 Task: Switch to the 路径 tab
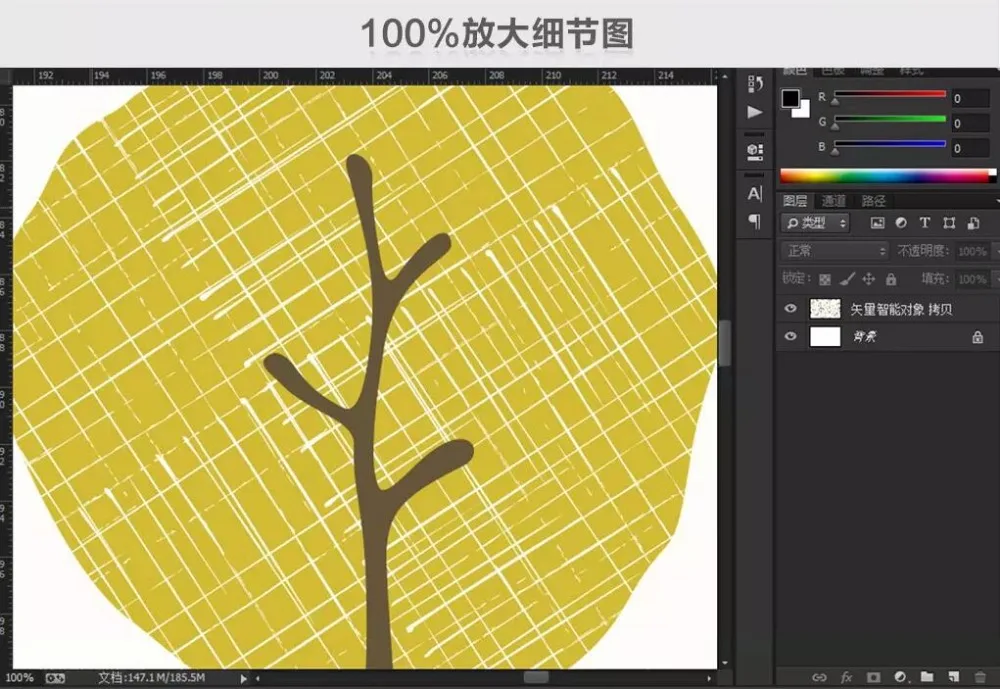click(873, 201)
